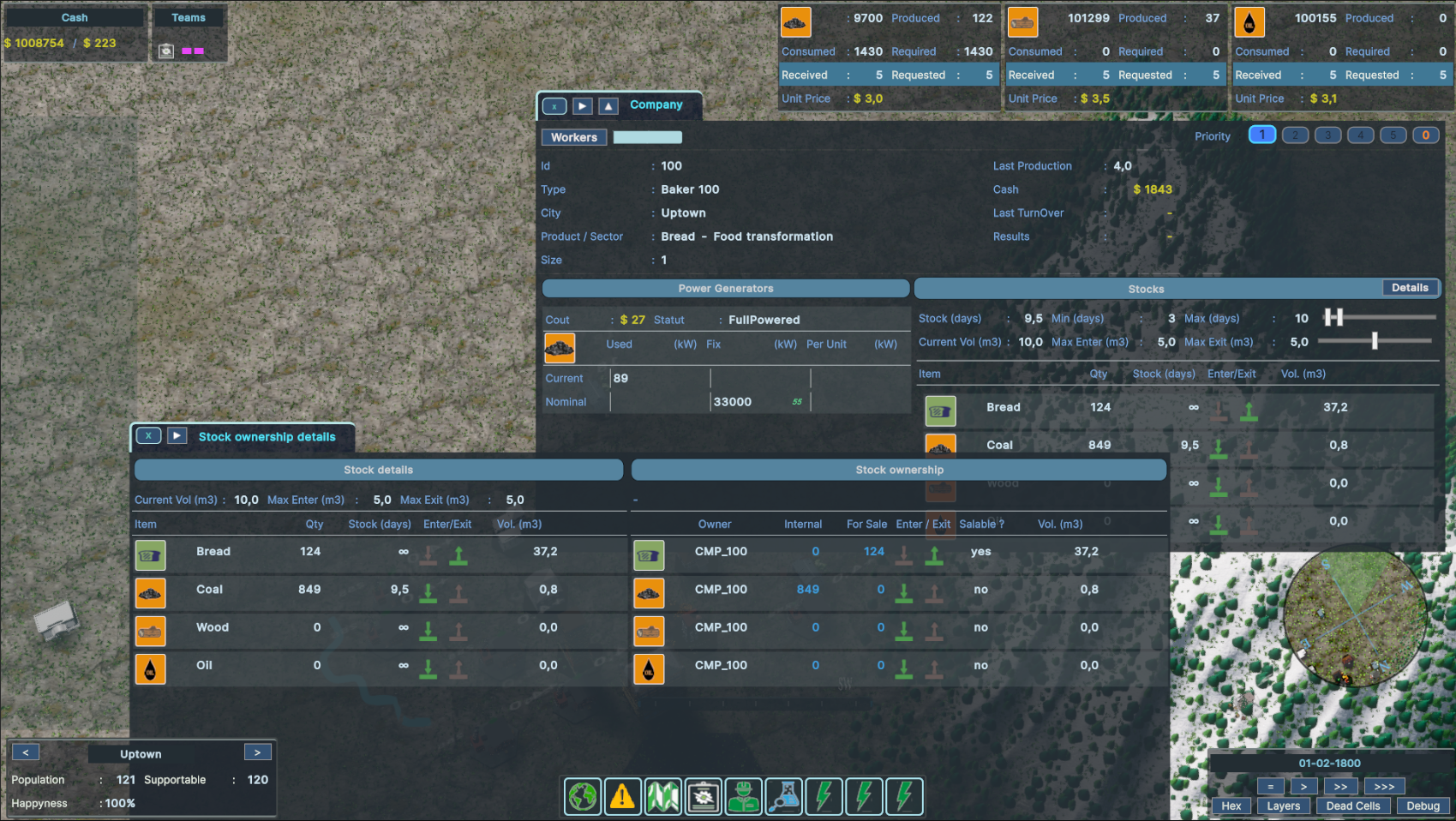Screen dimensions: 1456x821
Task: Set game speed to >> fast
Action: pos(1340,786)
